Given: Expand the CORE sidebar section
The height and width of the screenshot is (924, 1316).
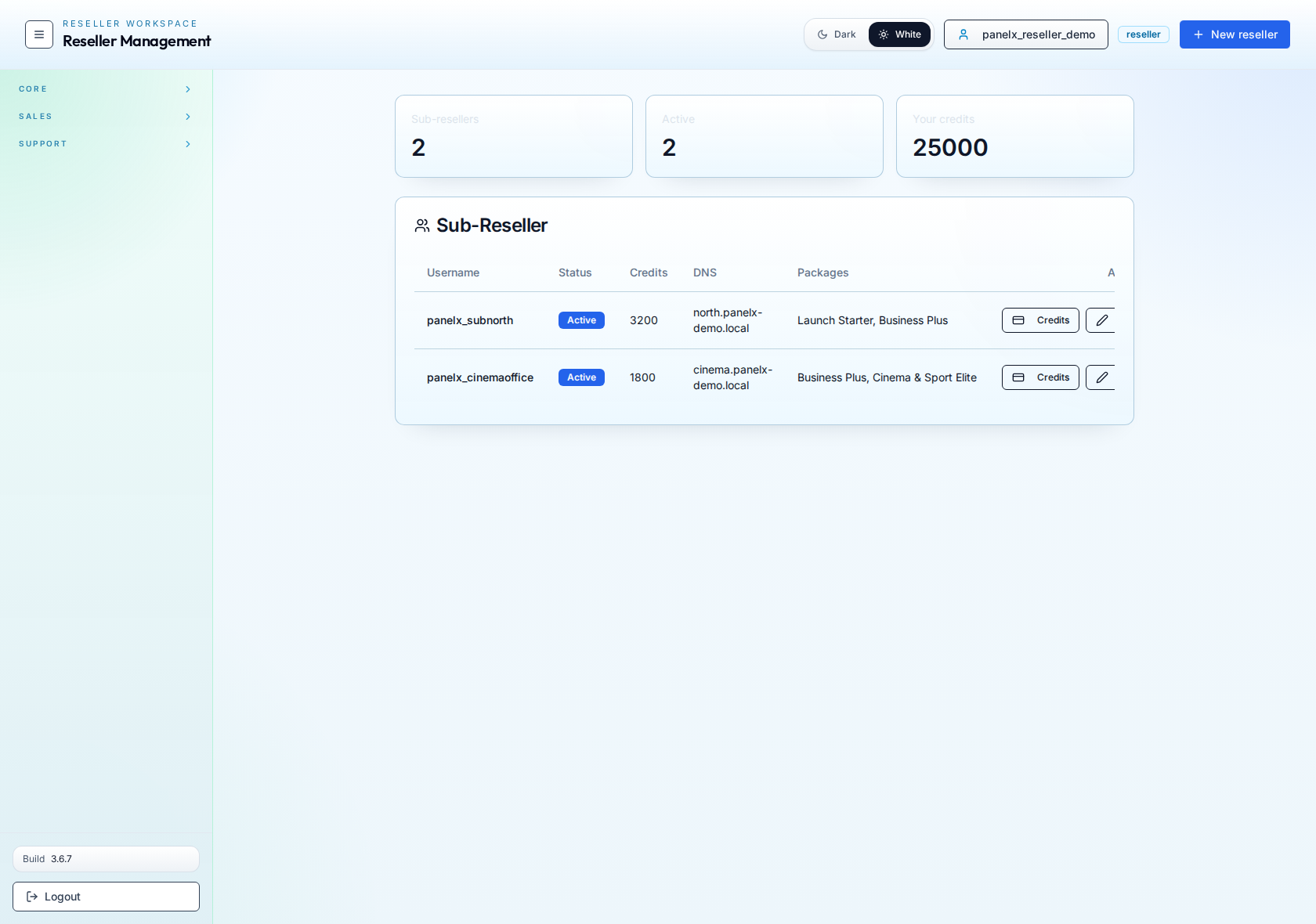Looking at the screenshot, I should coord(106,89).
